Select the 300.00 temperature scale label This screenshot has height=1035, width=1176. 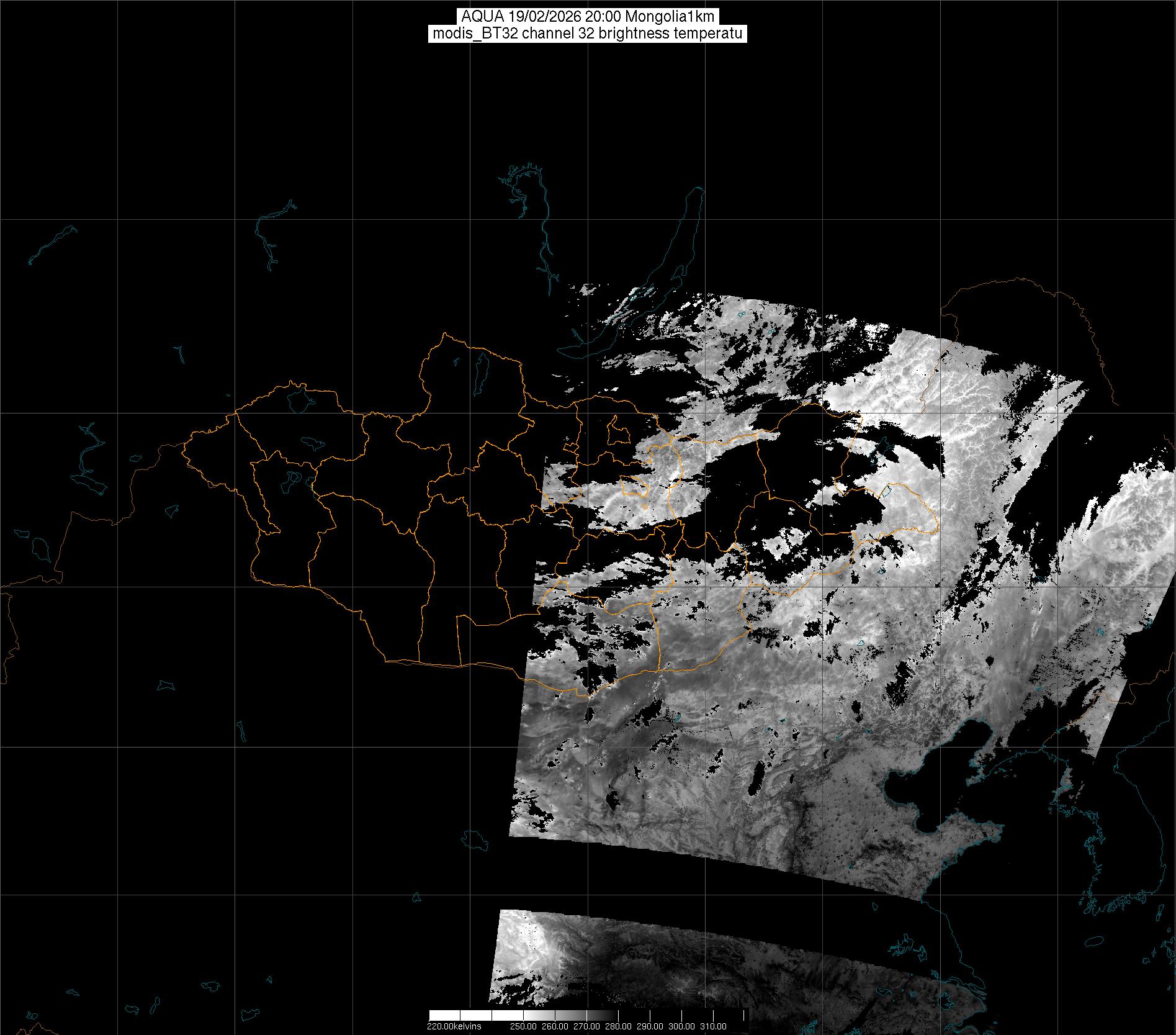(x=682, y=1026)
